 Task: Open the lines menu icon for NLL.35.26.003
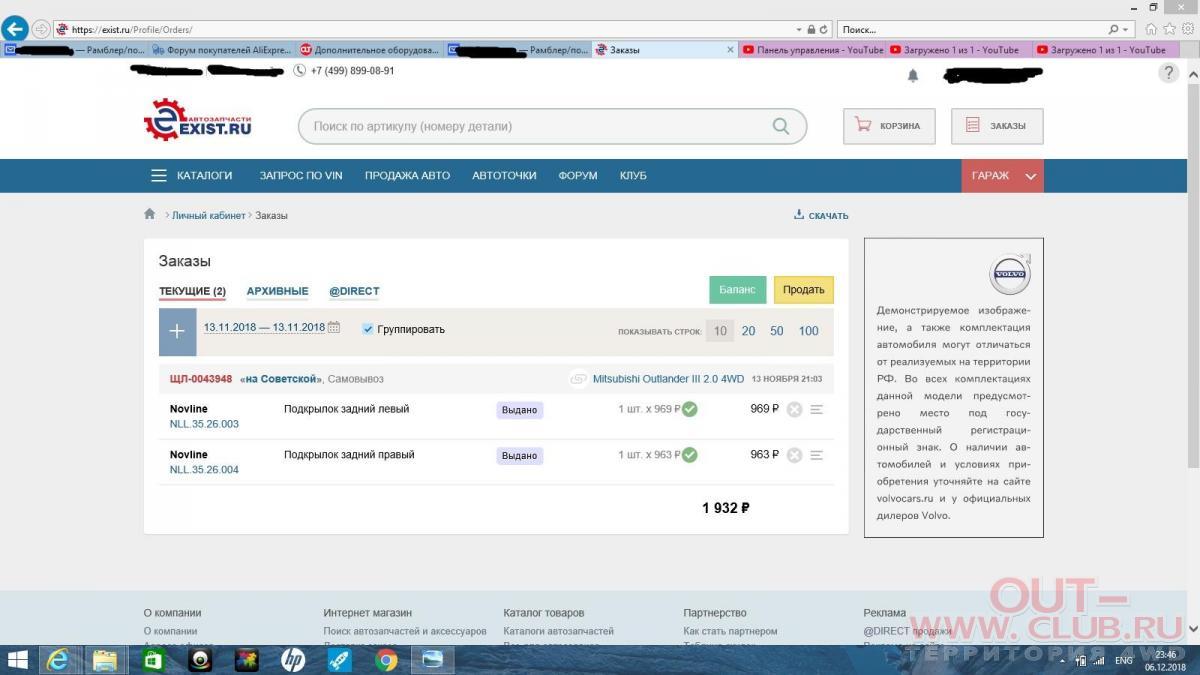pyautogui.click(x=816, y=409)
